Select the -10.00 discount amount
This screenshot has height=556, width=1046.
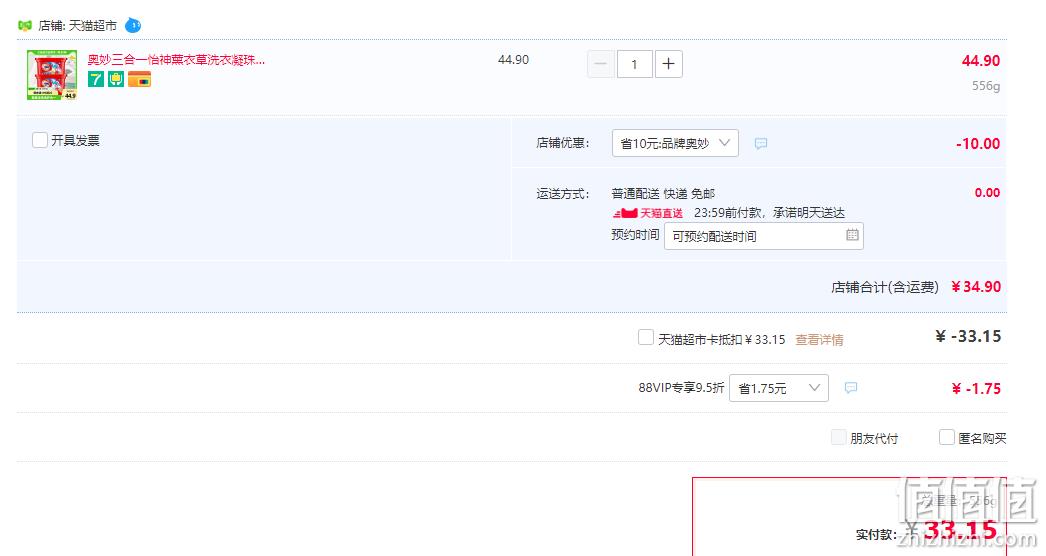point(978,144)
